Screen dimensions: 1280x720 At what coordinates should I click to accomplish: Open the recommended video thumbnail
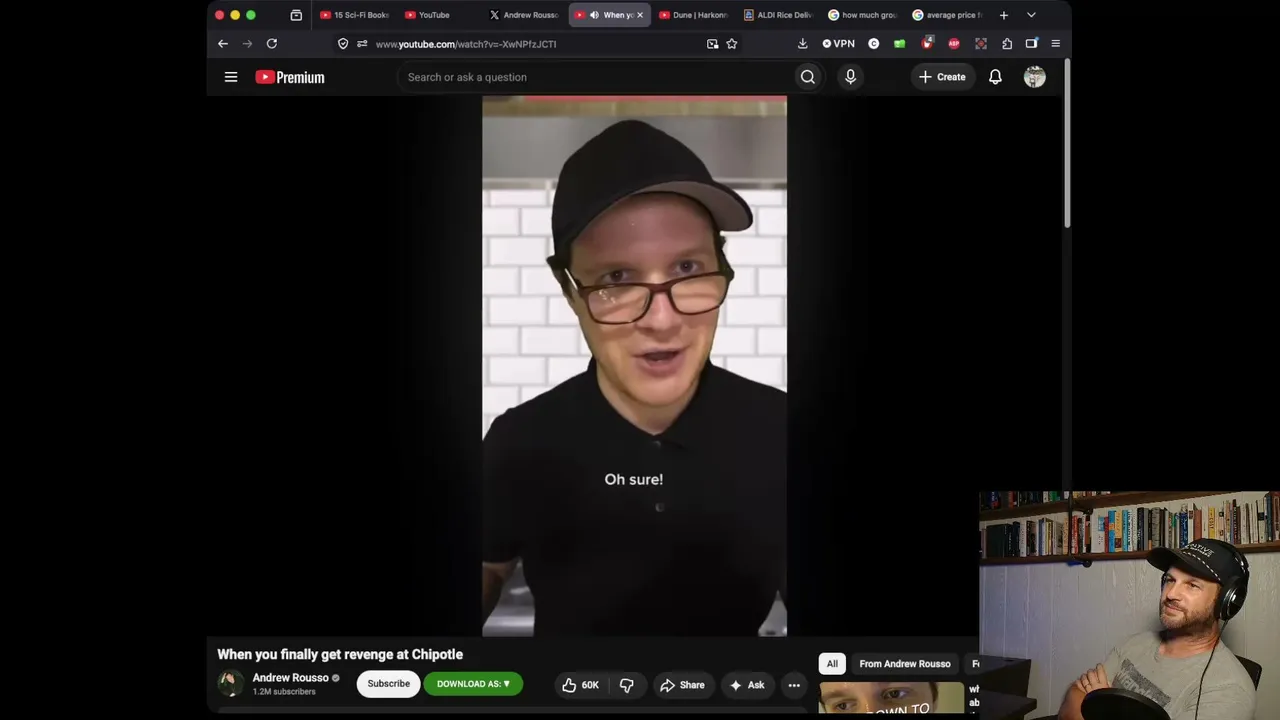[x=891, y=698]
